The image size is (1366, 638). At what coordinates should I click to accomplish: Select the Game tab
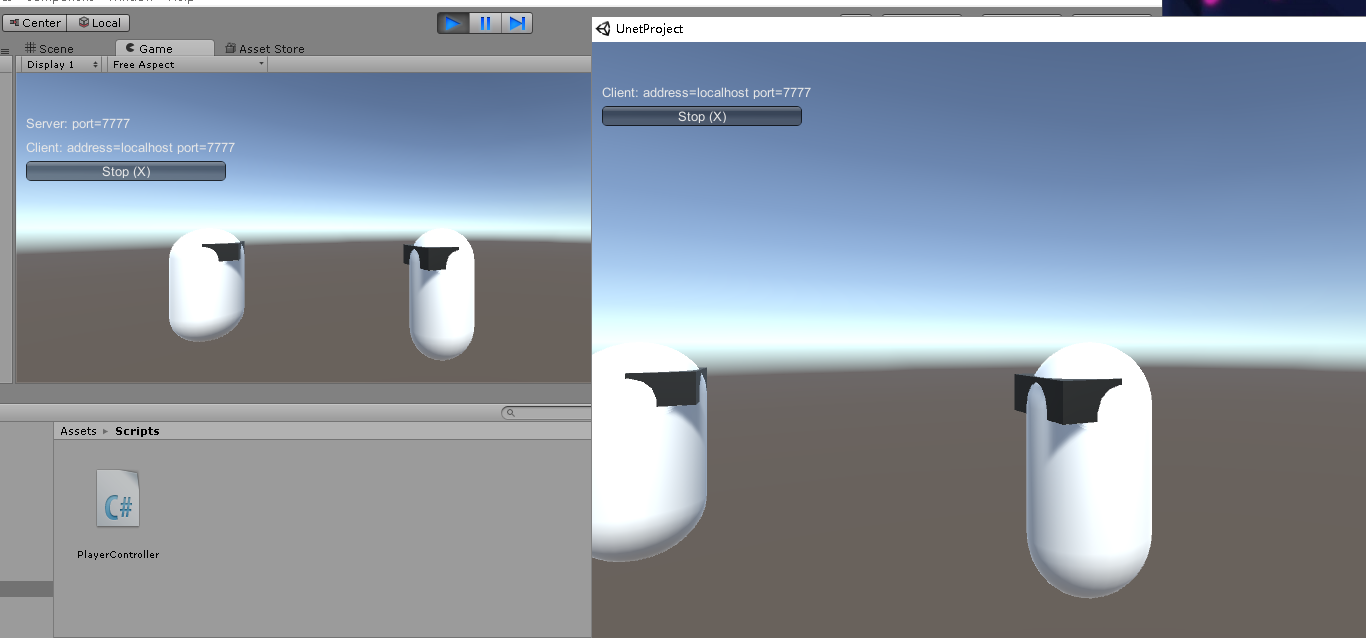pos(164,48)
